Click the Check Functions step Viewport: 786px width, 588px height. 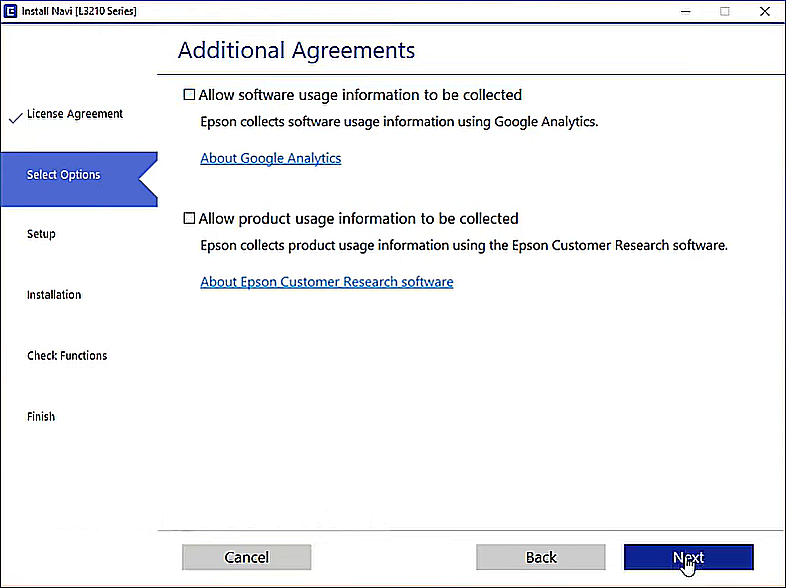click(67, 356)
